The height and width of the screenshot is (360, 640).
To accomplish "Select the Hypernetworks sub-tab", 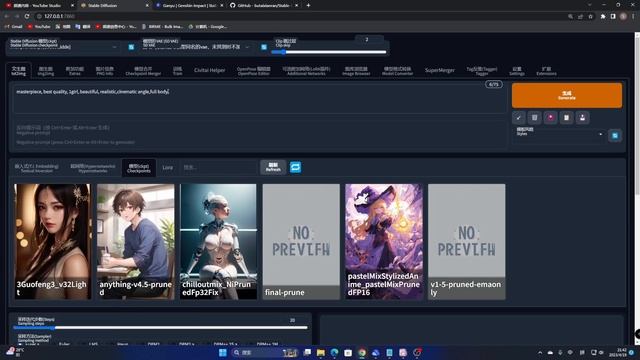I will point(93,168).
